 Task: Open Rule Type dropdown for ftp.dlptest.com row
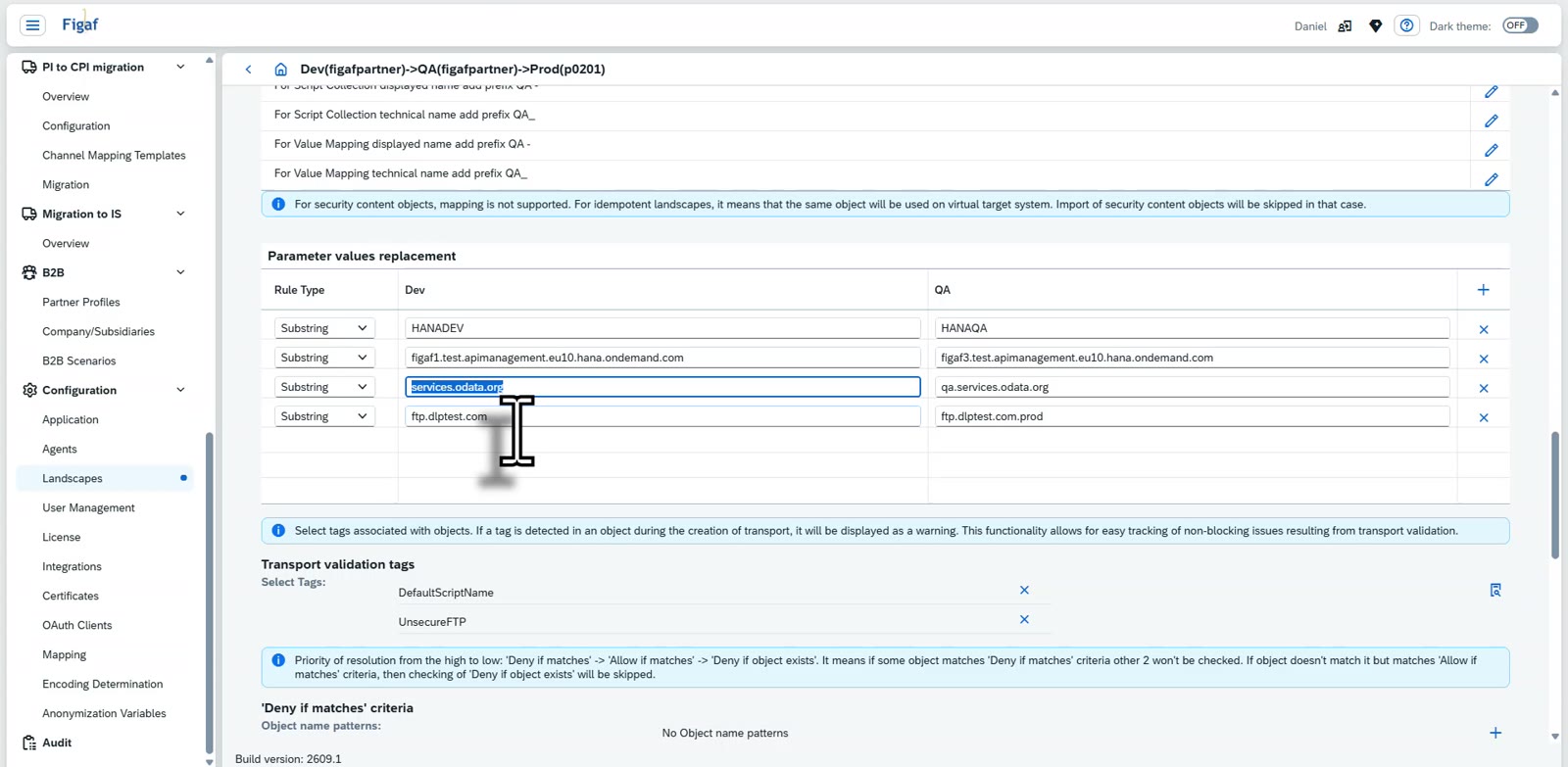(324, 417)
